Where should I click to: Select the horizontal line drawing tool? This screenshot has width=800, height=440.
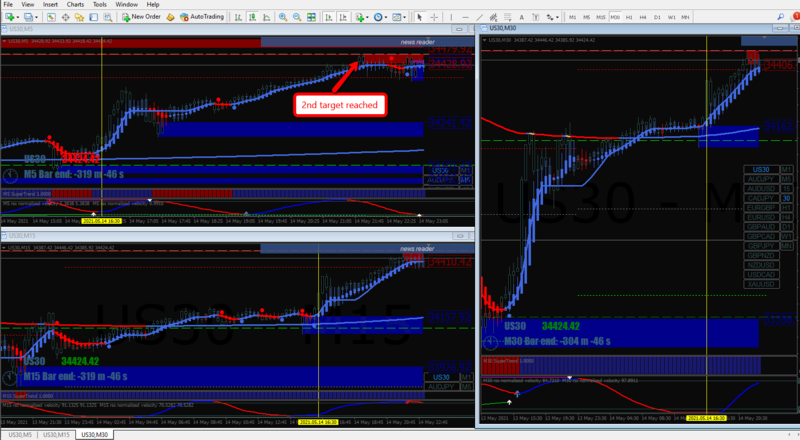tap(465, 17)
